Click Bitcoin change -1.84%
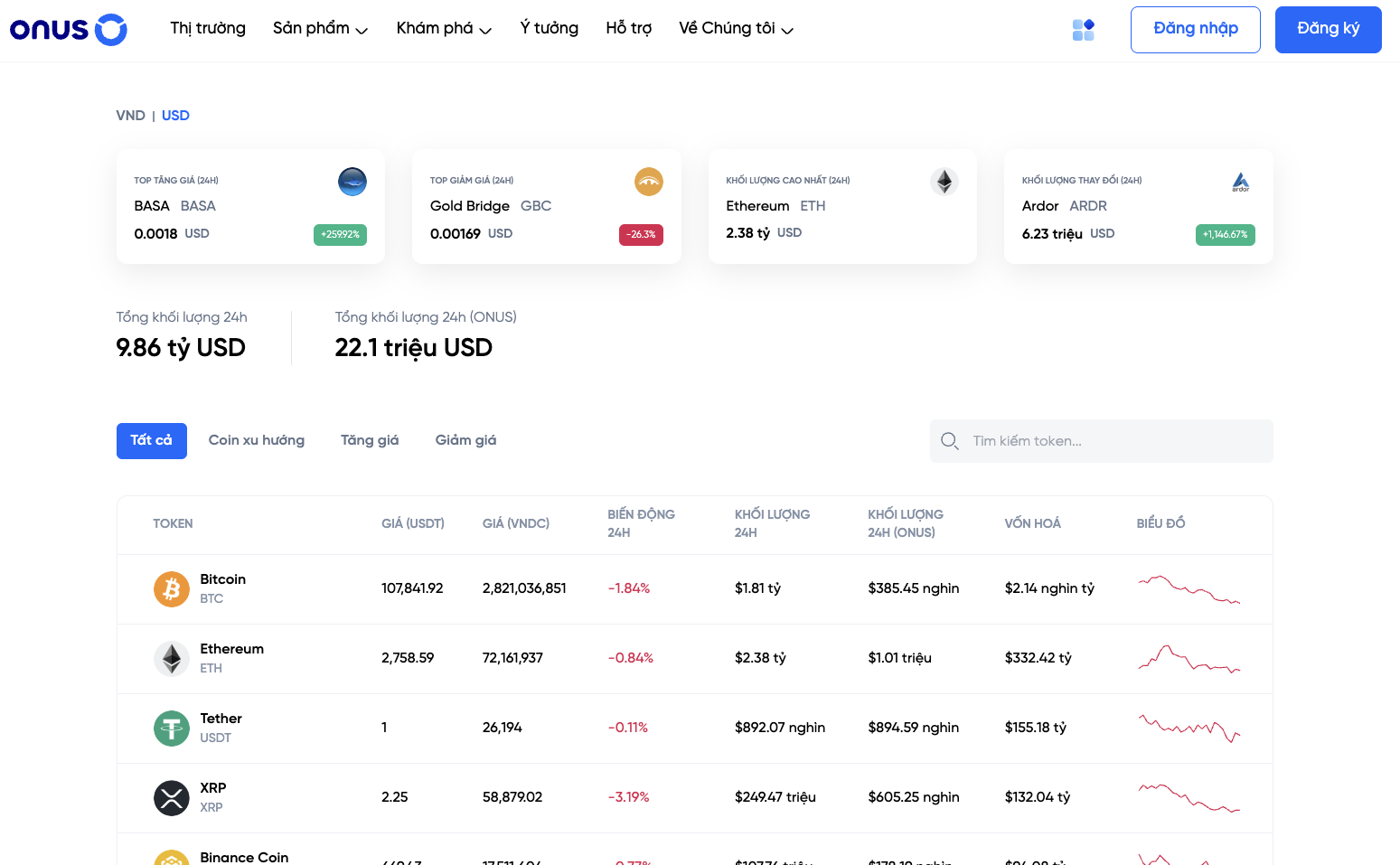This screenshot has height=865, width=1400. coord(629,588)
